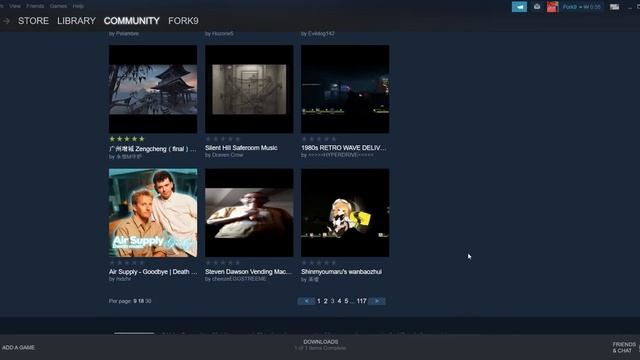Click the star rating under Air Supply item
640x360 pixels.
127,263
